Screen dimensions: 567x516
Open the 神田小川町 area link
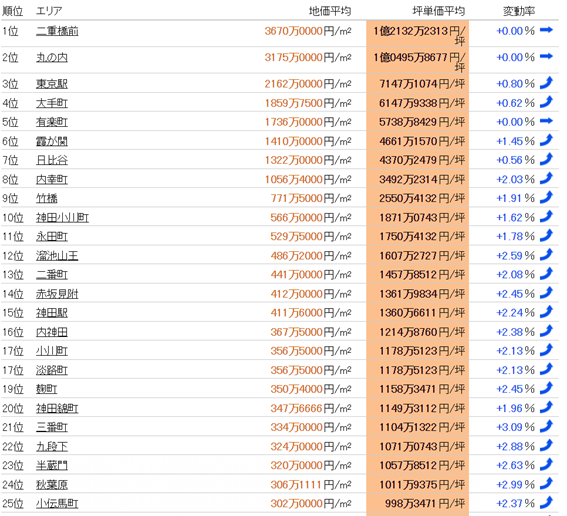[x=62, y=218]
